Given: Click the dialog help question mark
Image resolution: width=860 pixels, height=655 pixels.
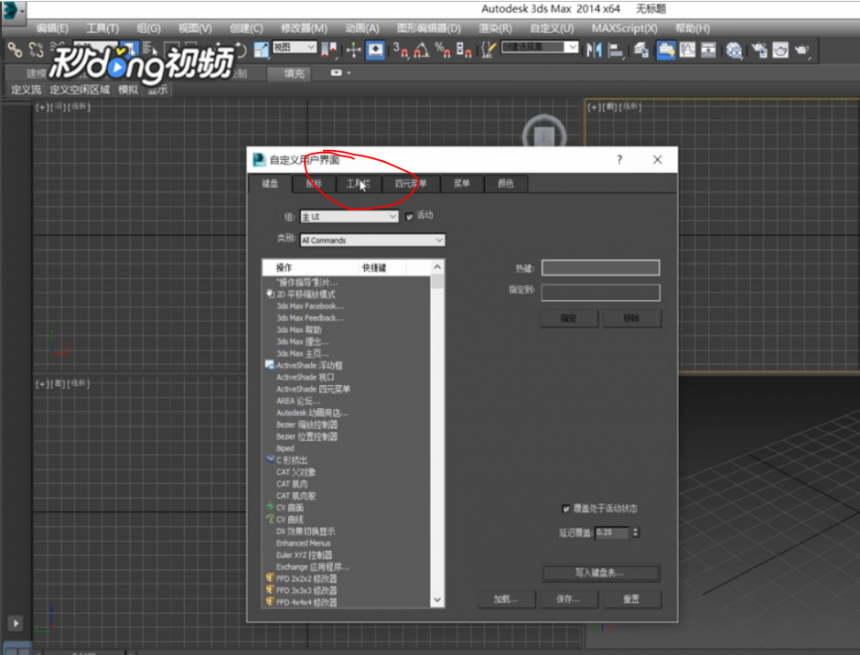Looking at the screenshot, I should coord(619,160).
